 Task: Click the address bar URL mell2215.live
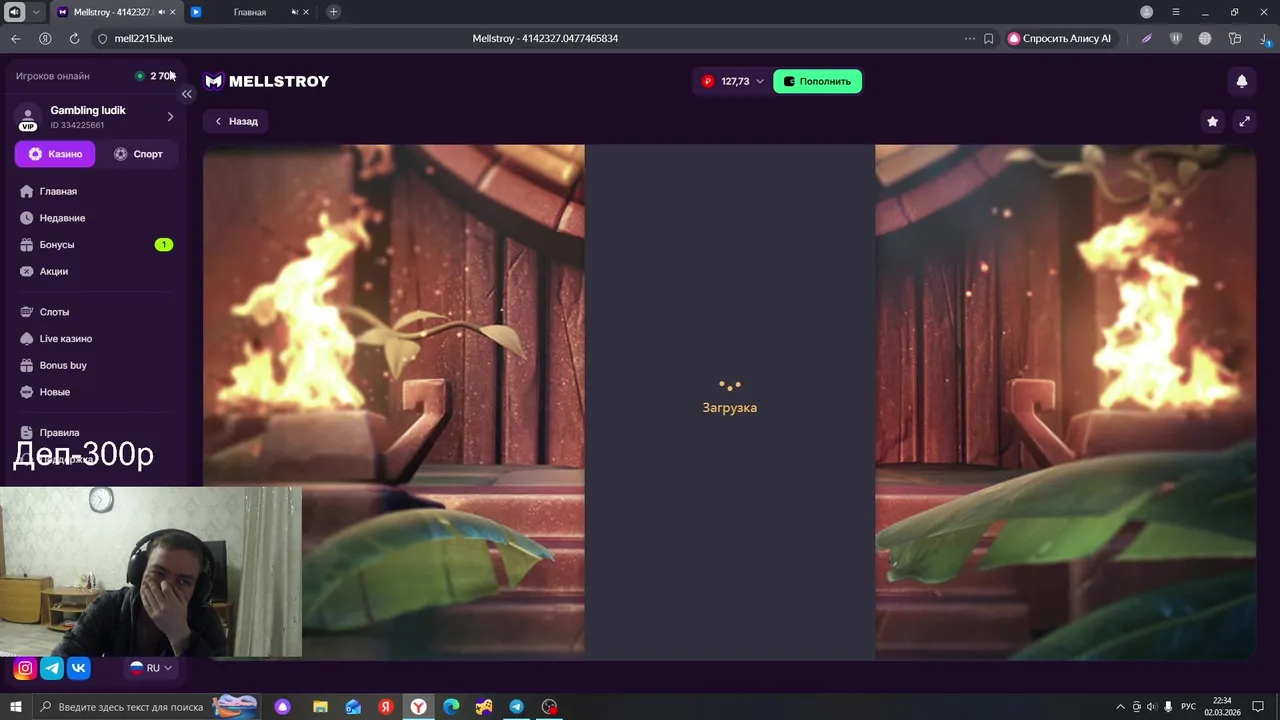(x=144, y=38)
